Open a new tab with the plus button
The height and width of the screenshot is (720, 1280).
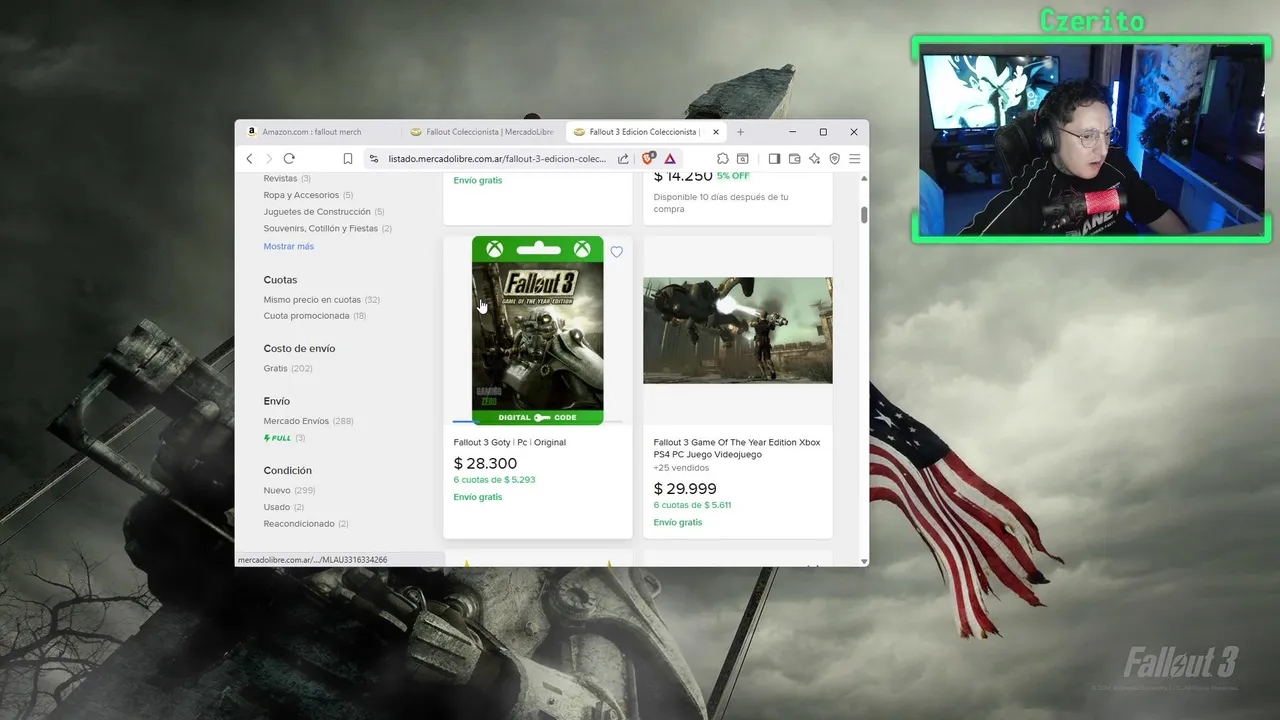click(x=740, y=132)
